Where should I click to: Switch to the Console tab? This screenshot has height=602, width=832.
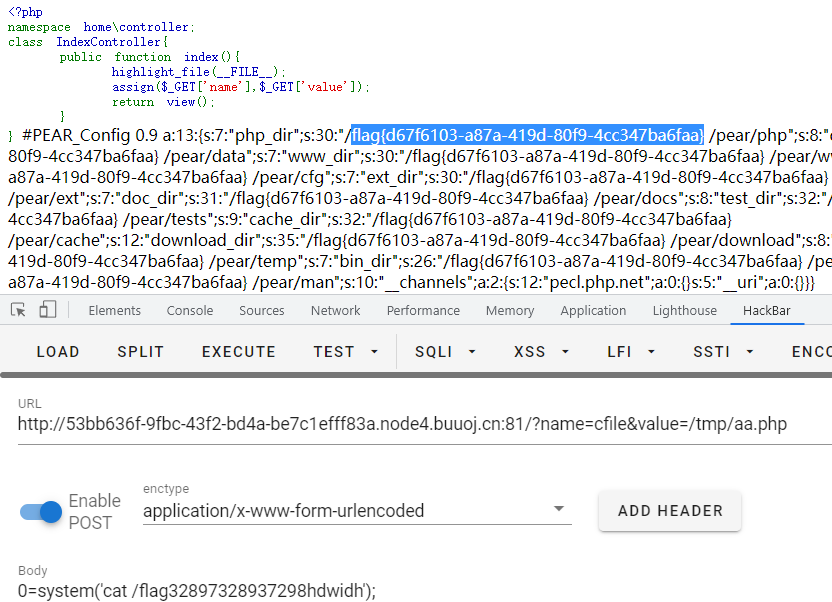point(190,310)
